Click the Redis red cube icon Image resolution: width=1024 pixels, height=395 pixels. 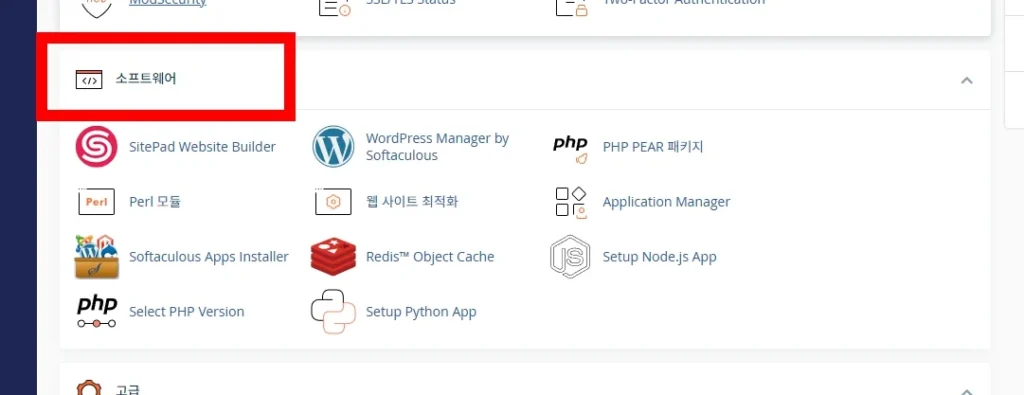(333, 257)
